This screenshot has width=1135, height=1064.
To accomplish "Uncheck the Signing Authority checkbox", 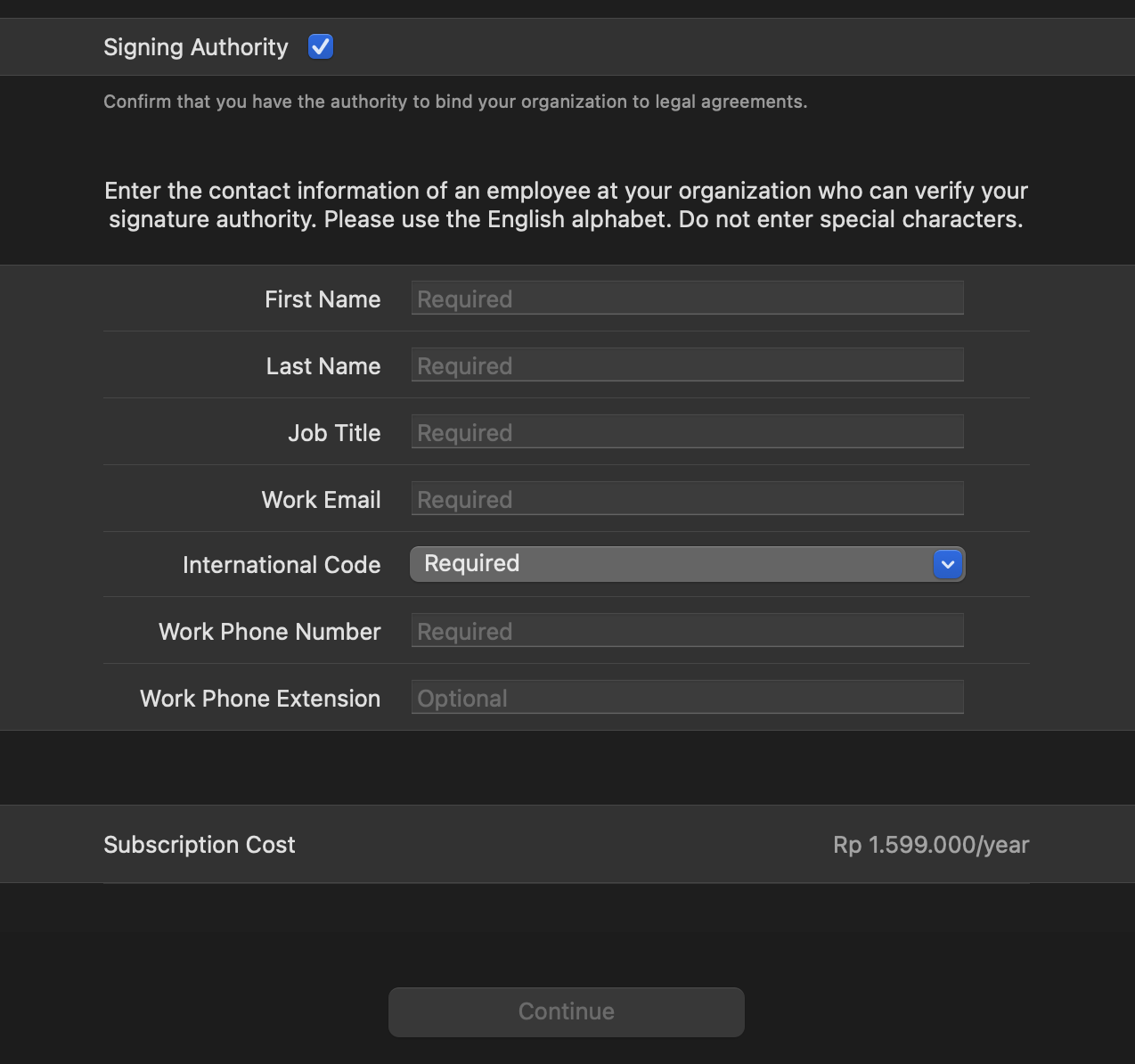I will 321,46.
